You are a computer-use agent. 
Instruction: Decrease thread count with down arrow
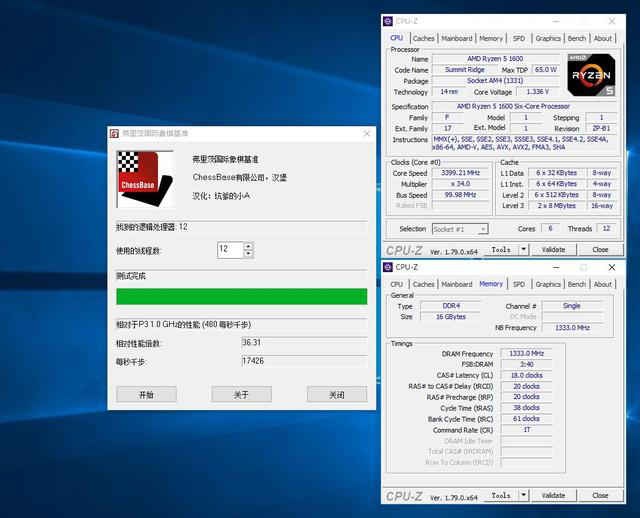tap(248, 254)
